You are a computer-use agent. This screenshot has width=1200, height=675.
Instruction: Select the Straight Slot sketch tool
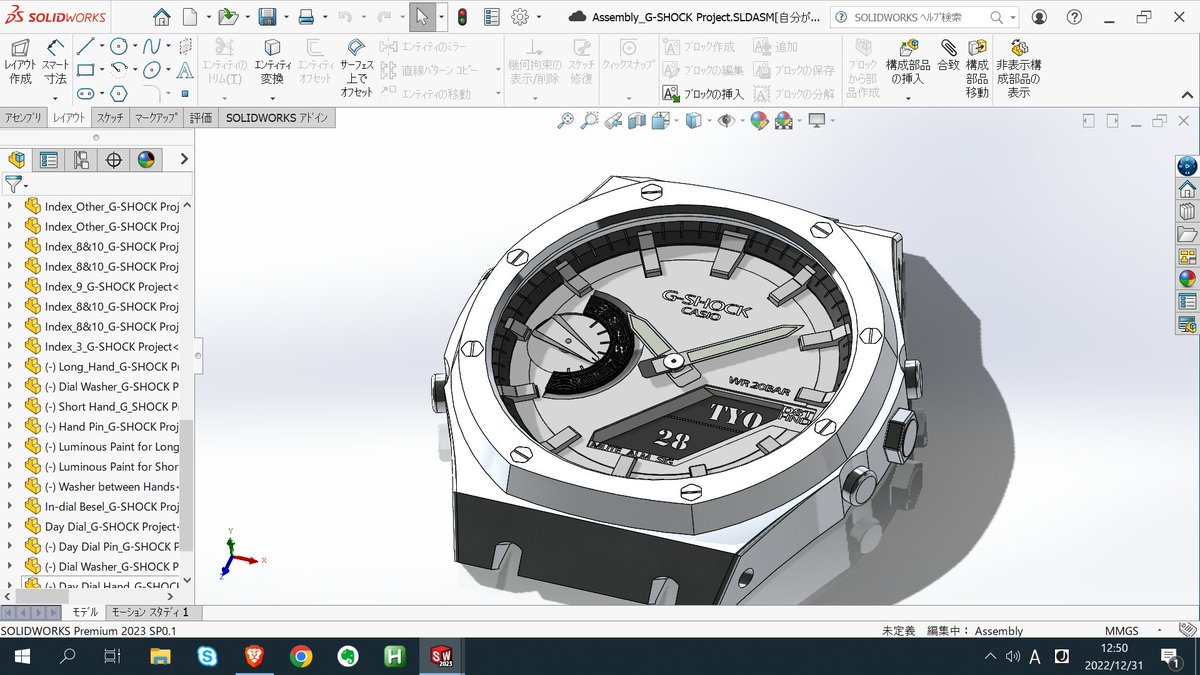click(85, 93)
